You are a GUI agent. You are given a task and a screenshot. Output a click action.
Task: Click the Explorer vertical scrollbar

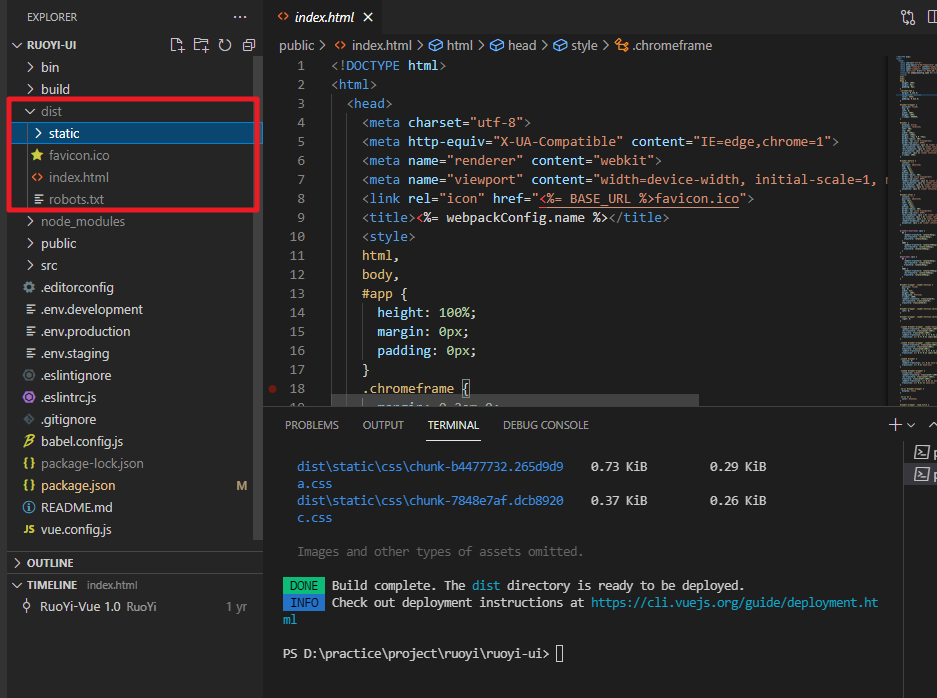pos(258,298)
